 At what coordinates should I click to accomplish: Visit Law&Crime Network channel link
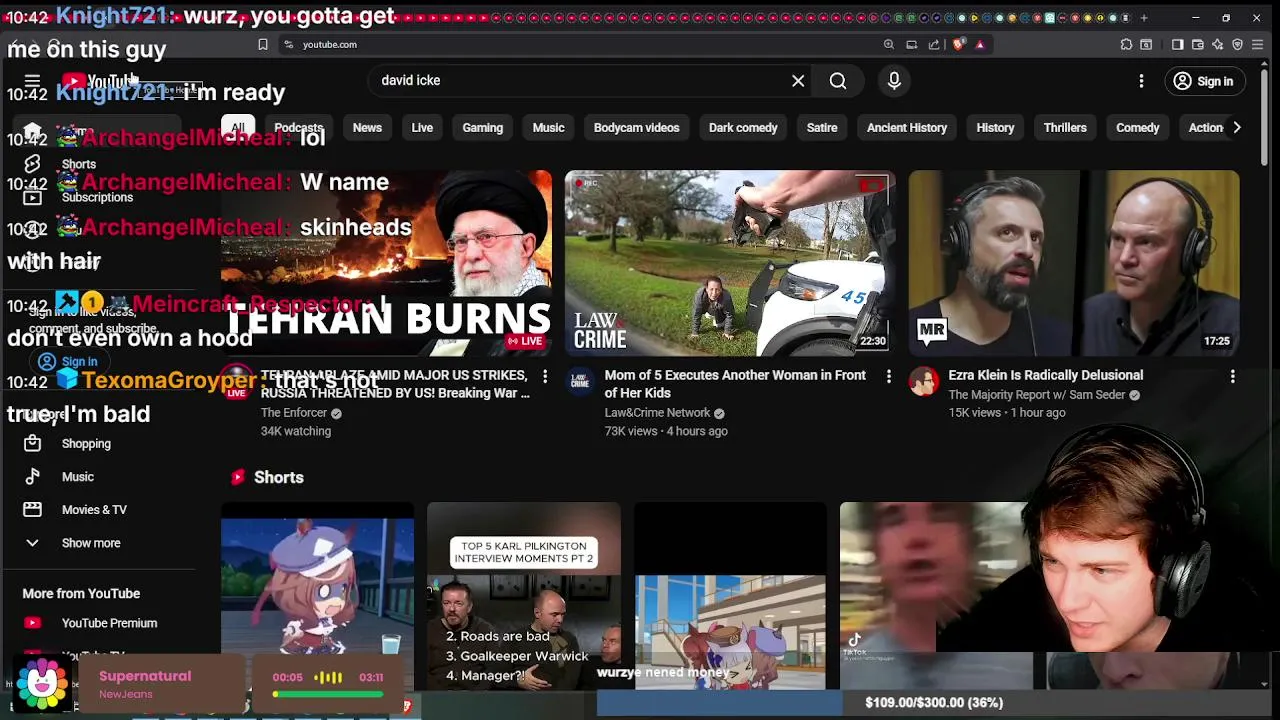657,413
